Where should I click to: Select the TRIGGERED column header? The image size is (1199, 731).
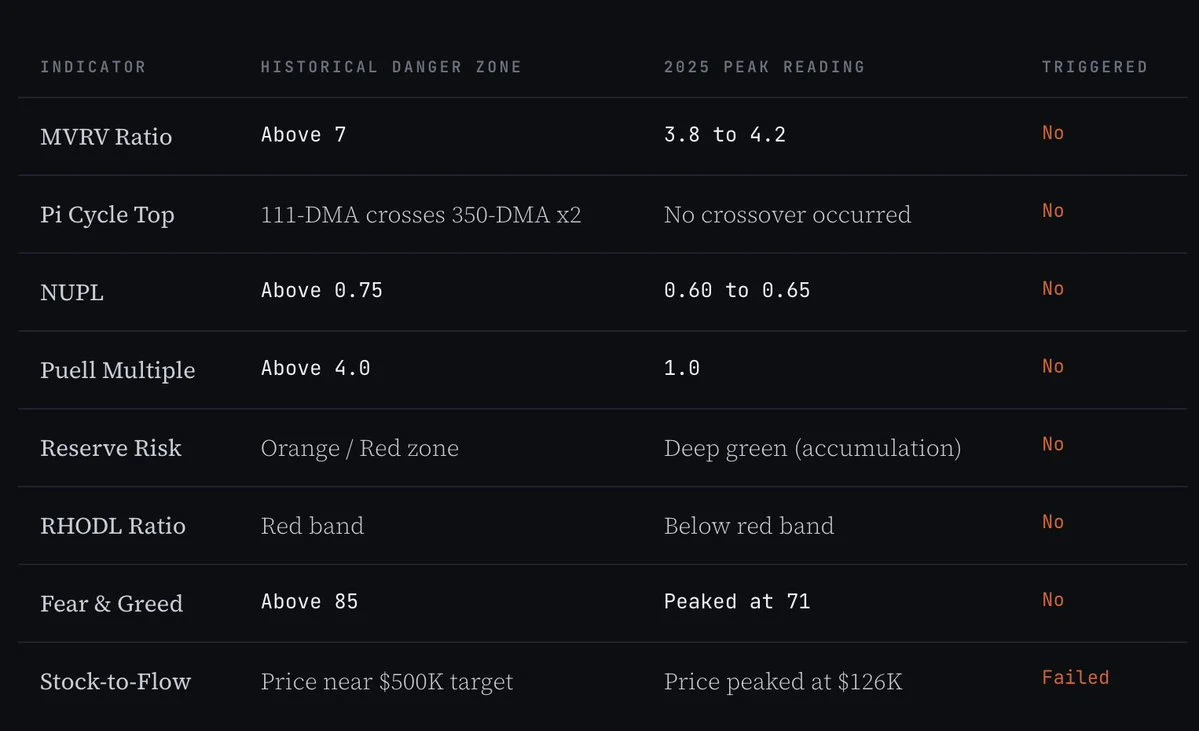coord(1094,67)
